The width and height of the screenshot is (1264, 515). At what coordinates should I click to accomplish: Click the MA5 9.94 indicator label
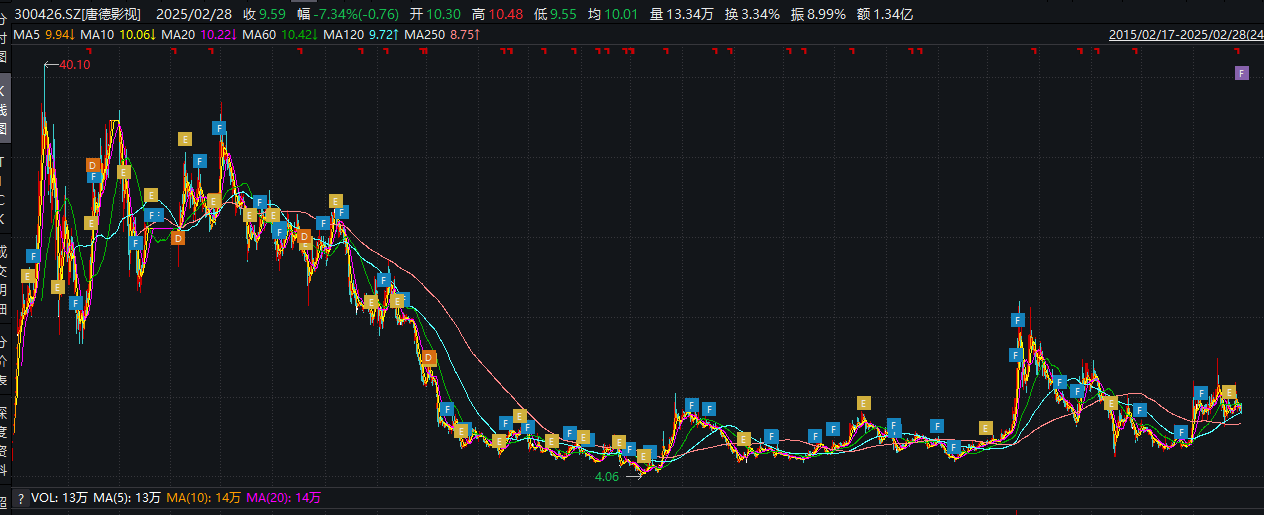(45, 35)
